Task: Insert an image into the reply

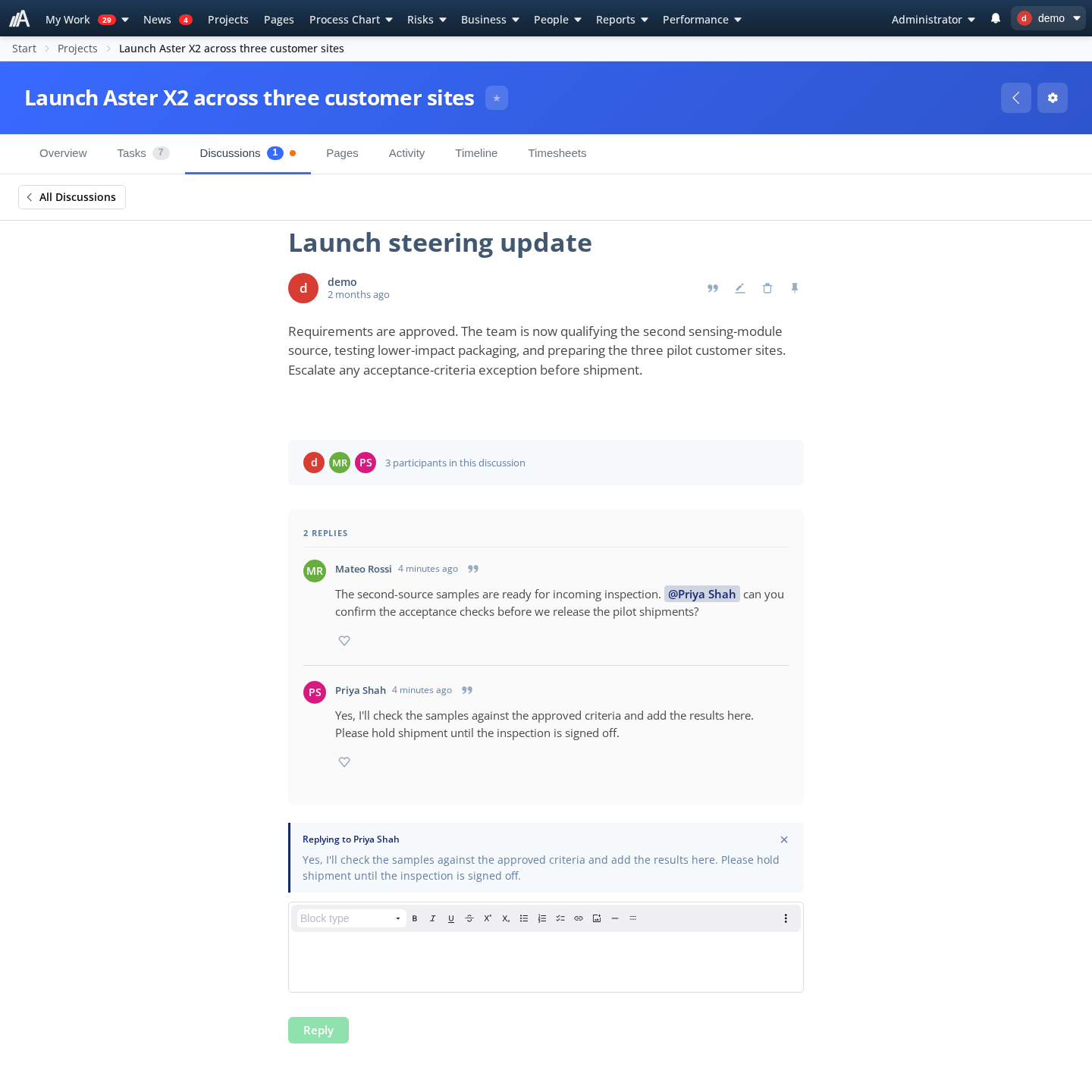Action: click(597, 918)
